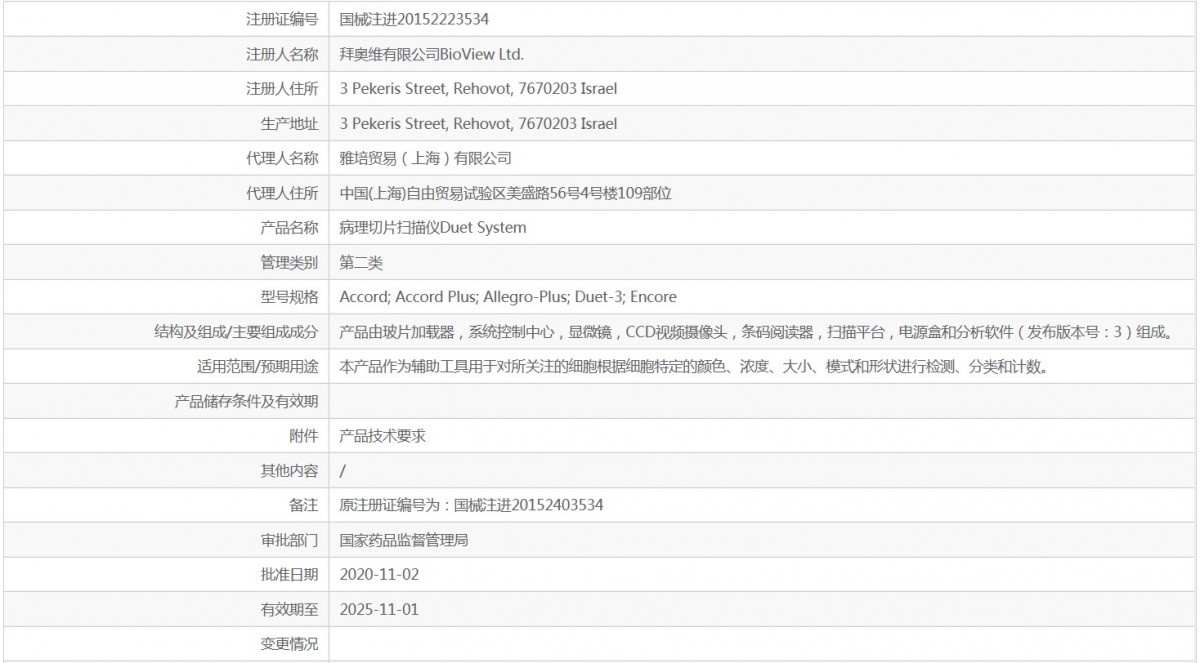Click the 有效期至 label
The width and height of the screenshot is (1200, 663).
coord(289,610)
